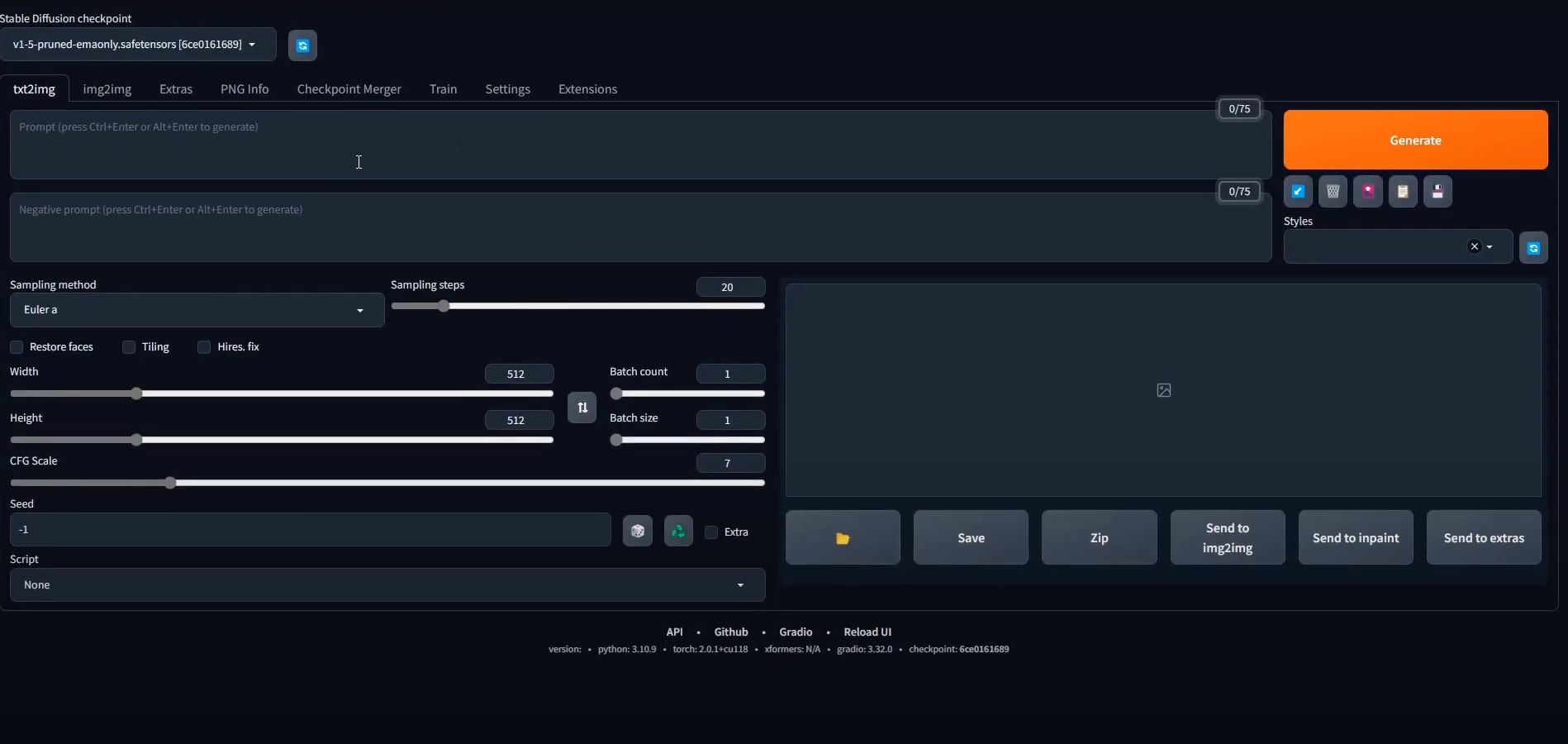Open the Stable Diffusion checkpoint dropdown
Screen dimensions: 1568x744
(x=137, y=45)
